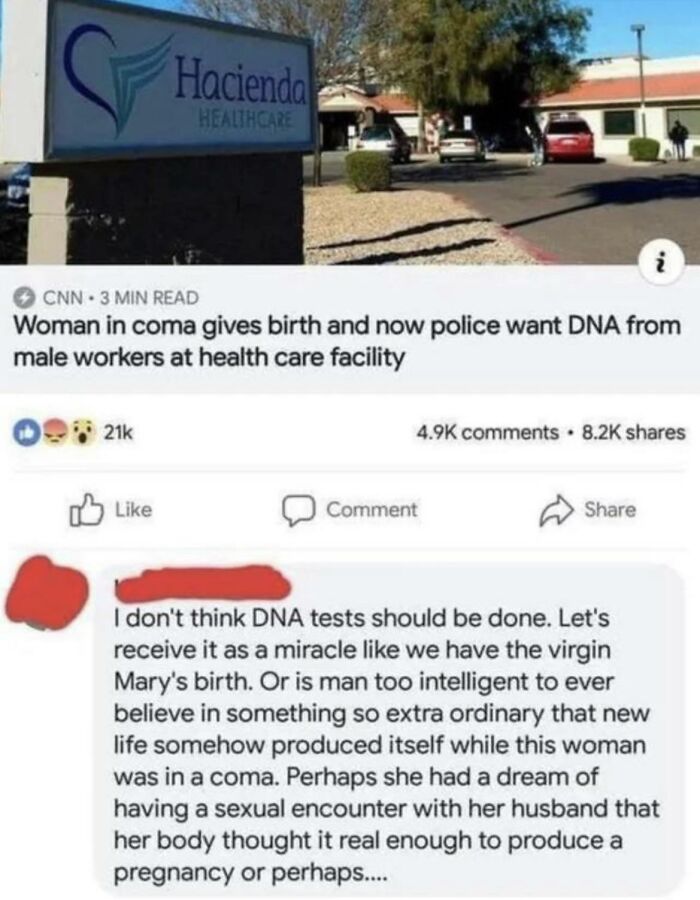Image resolution: width=700 pixels, height=900 pixels.
Task: Click the CNN 3 min read source label
Action: click(120, 298)
